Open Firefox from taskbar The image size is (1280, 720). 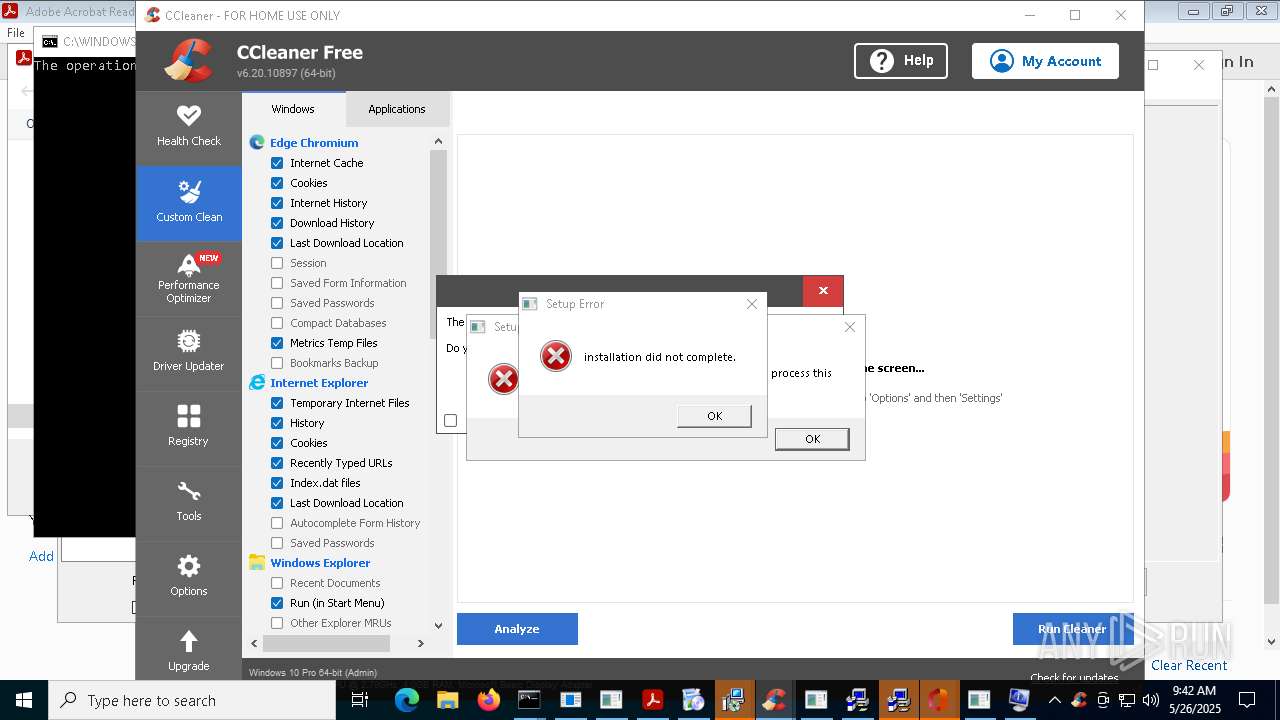(488, 700)
